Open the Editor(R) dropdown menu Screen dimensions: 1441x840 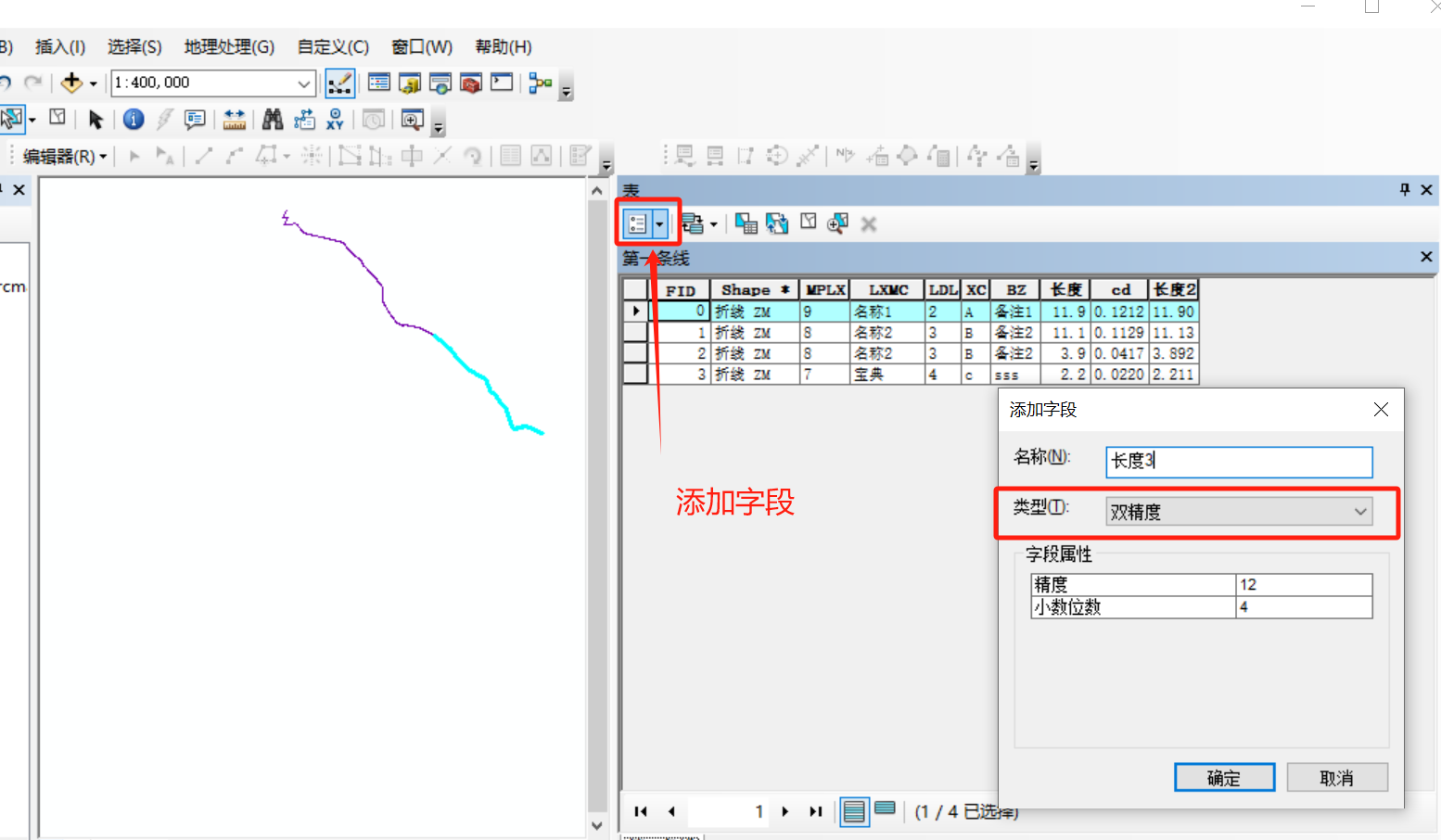click(x=65, y=157)
